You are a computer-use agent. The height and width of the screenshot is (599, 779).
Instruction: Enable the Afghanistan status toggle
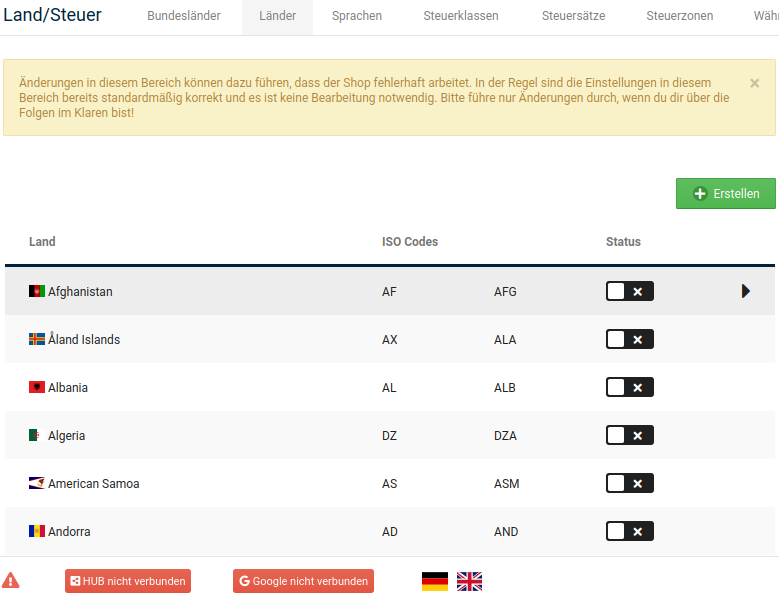pos(629,291)
